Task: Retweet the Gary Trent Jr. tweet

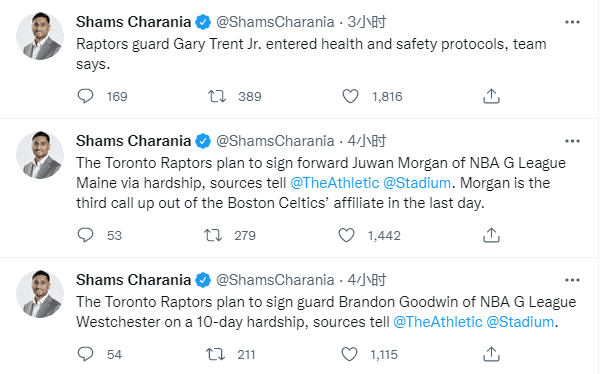Action: point(217,96)
